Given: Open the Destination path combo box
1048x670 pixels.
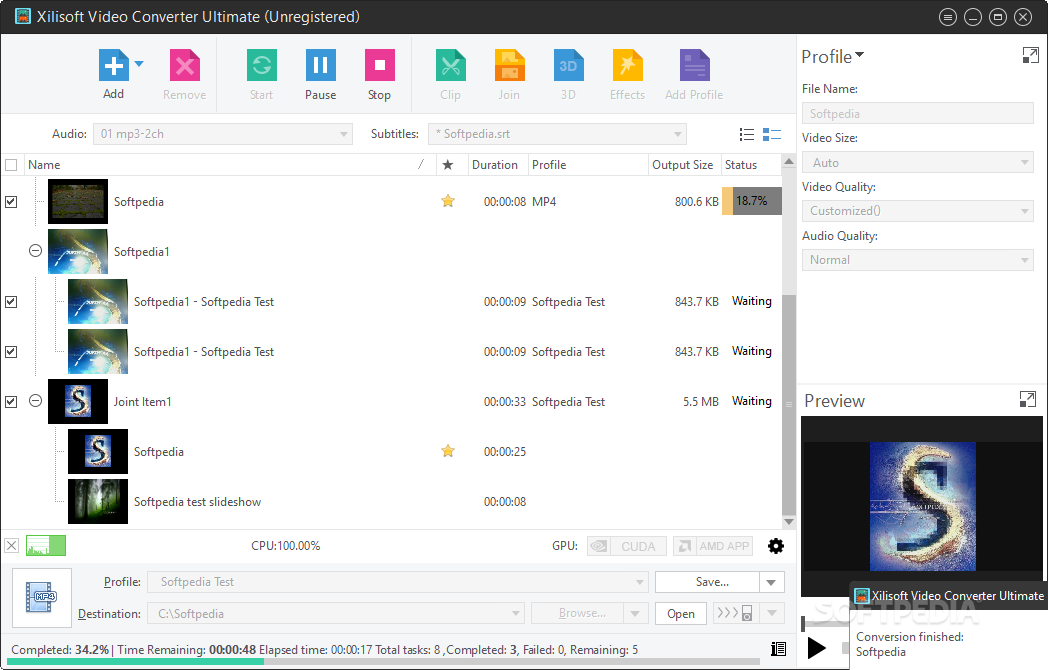Looking at the screenshot, I should 336,613.
